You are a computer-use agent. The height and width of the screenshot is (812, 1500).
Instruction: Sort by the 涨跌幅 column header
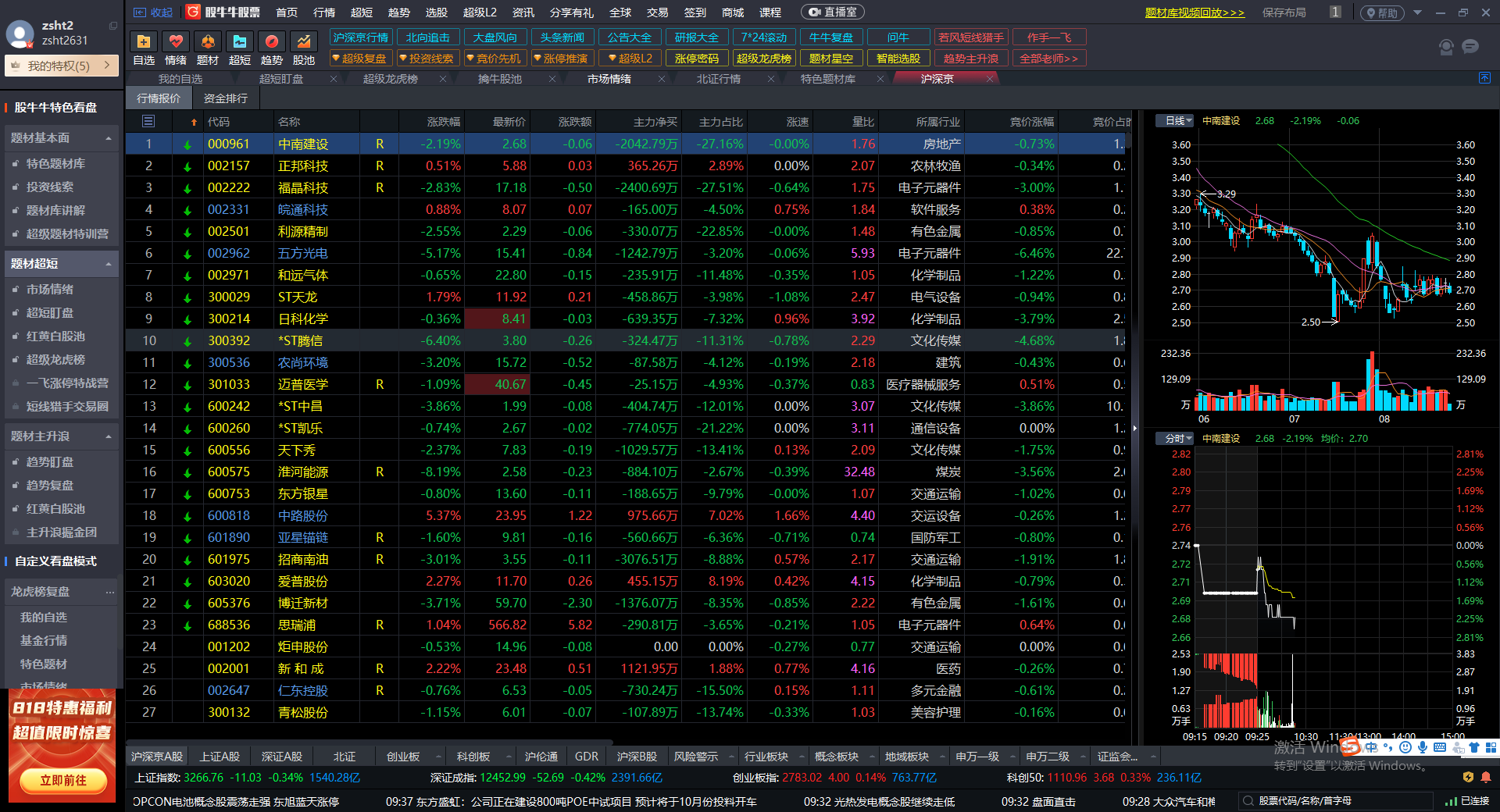[x=444, y=121]
